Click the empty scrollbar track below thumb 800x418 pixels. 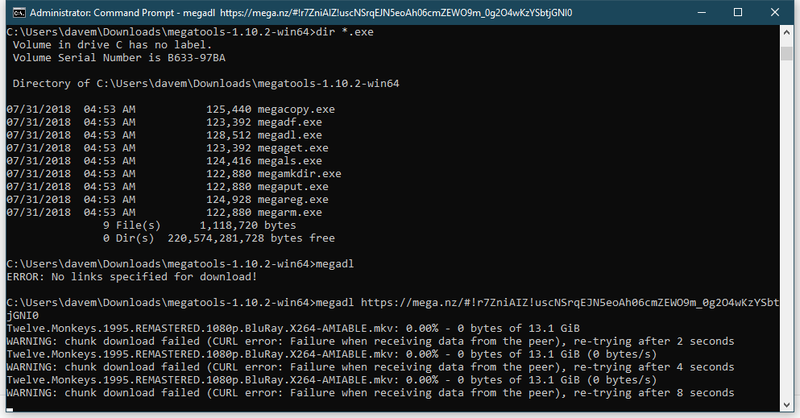pos(786,230)
